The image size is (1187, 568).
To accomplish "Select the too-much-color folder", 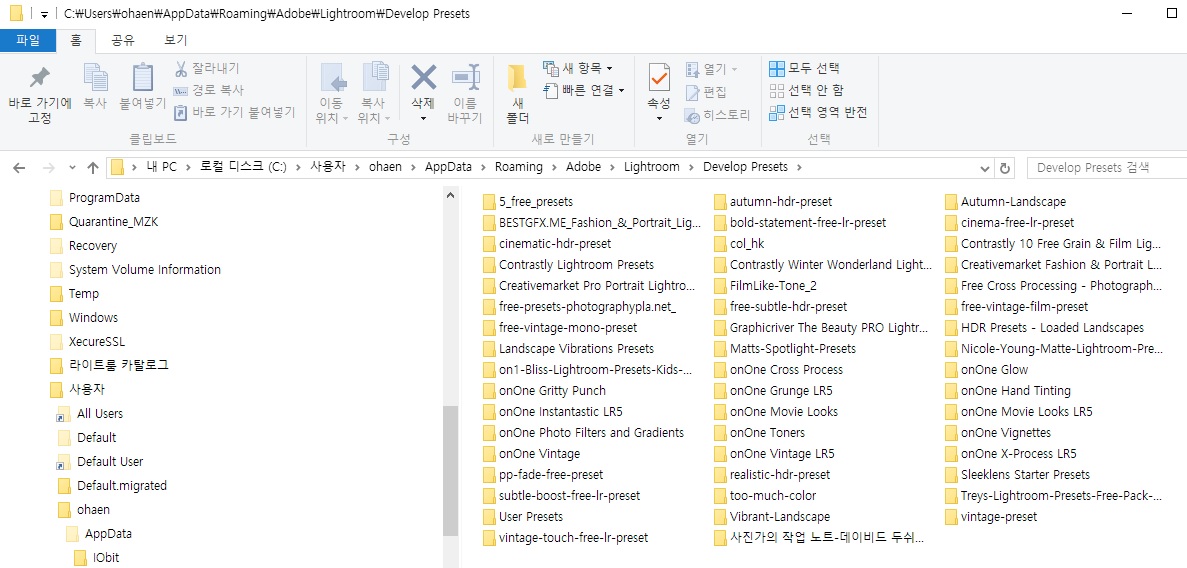I will [773, 496].
